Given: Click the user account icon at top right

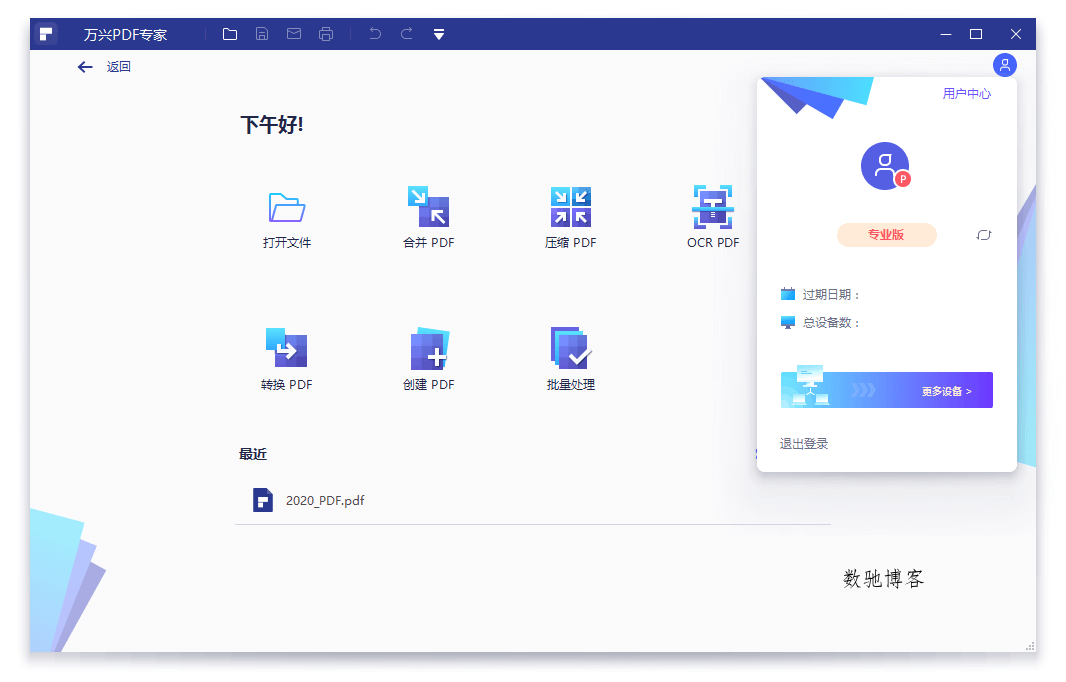Looking at the screenshot, I should coord(1005,65).
